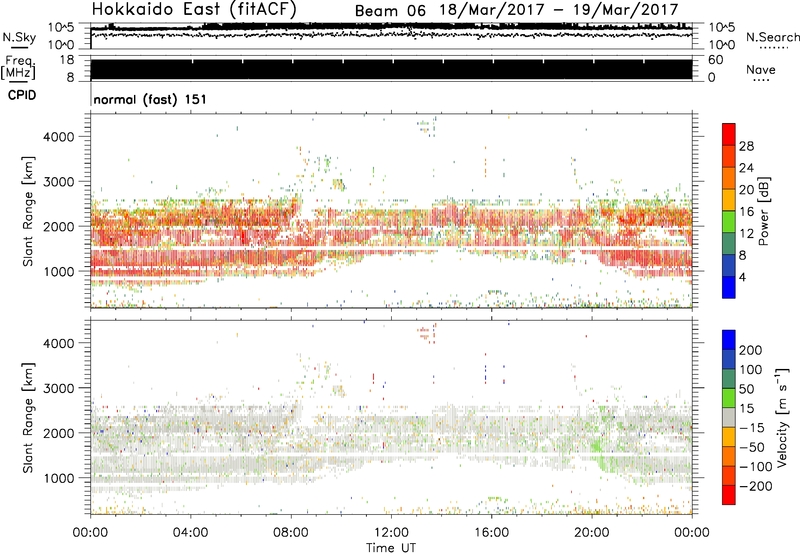The image size is (800, 554).
Task: Click the "Time UT" axis title
Action: coord(391,548)
